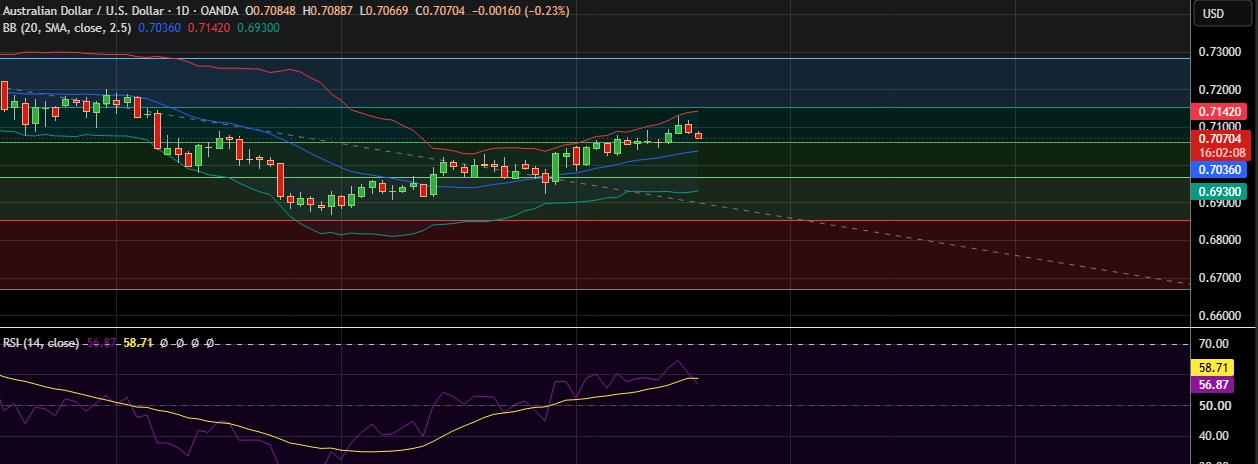
Task: Click the yellow 58.71 RSI axis label
Action: [x=1213, y=368]
